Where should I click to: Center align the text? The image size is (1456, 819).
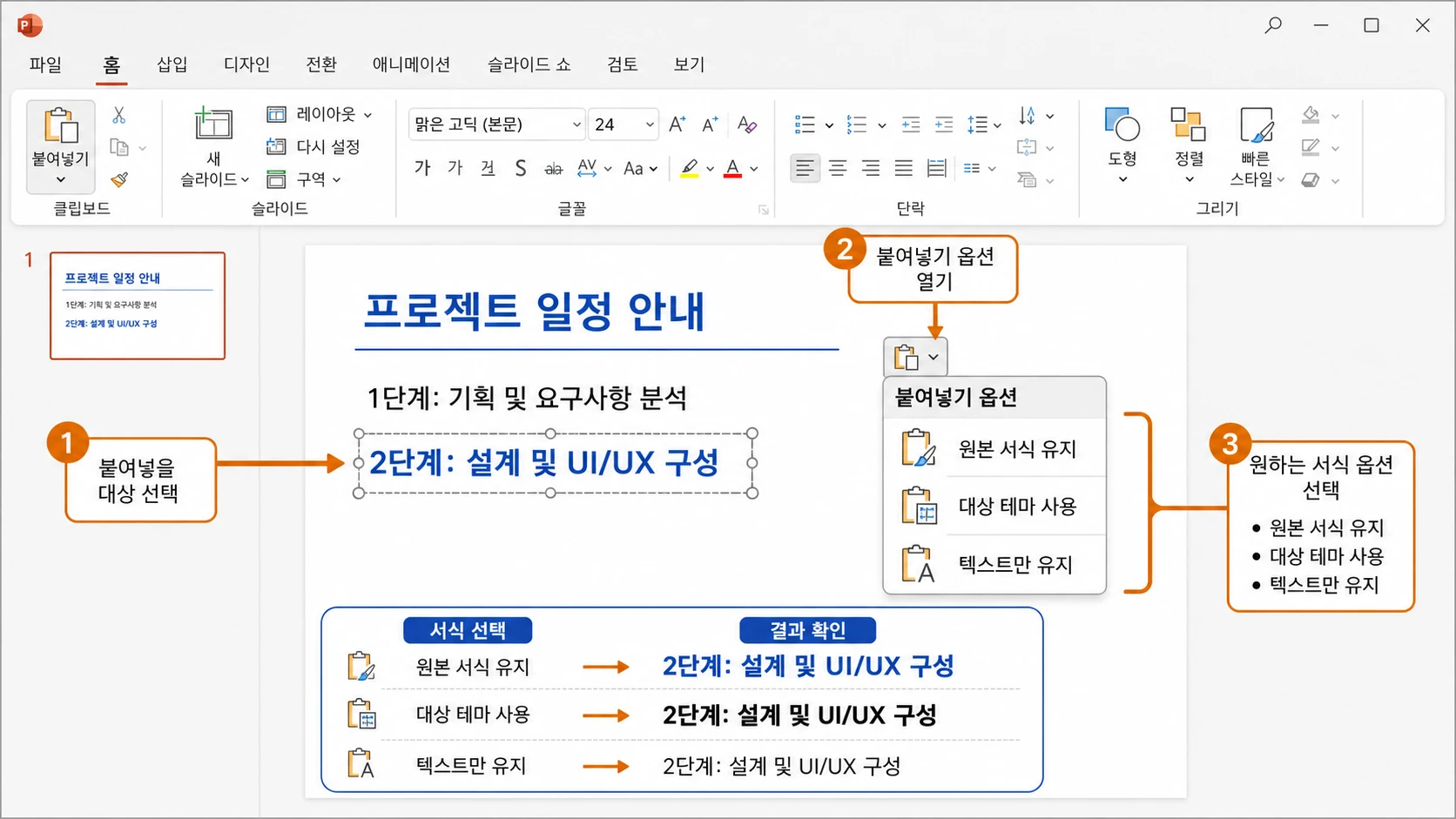[x=838, y=168]
